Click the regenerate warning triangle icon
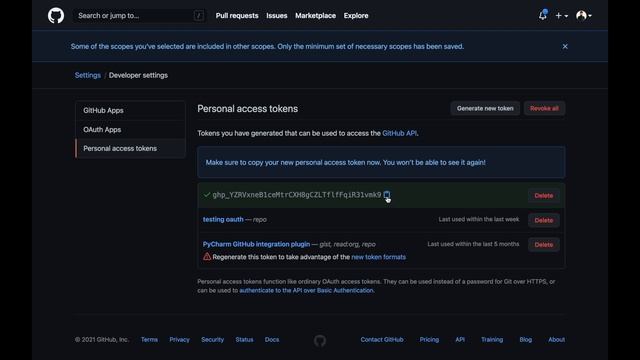The width and height of the screenshot is (640, 360). (x=207, y=256)
